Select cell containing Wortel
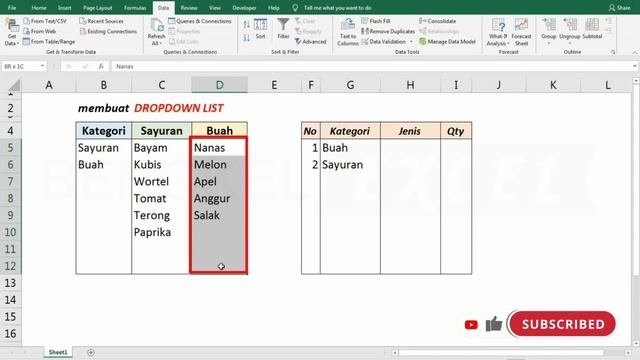The height and width of the screenshot is (360, 640). click(x=161, y=181)
